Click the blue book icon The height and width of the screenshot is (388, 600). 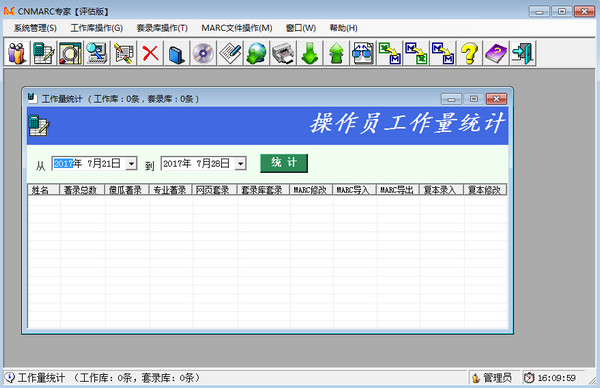pyautogui.click(x=176, y=53)
